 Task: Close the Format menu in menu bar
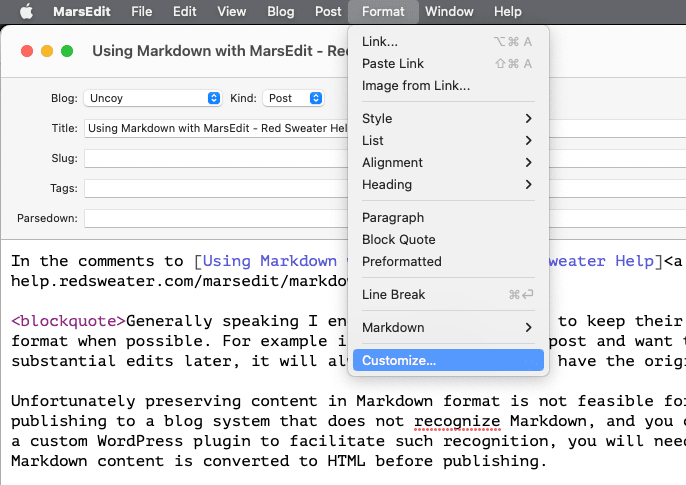coord(383,11)
